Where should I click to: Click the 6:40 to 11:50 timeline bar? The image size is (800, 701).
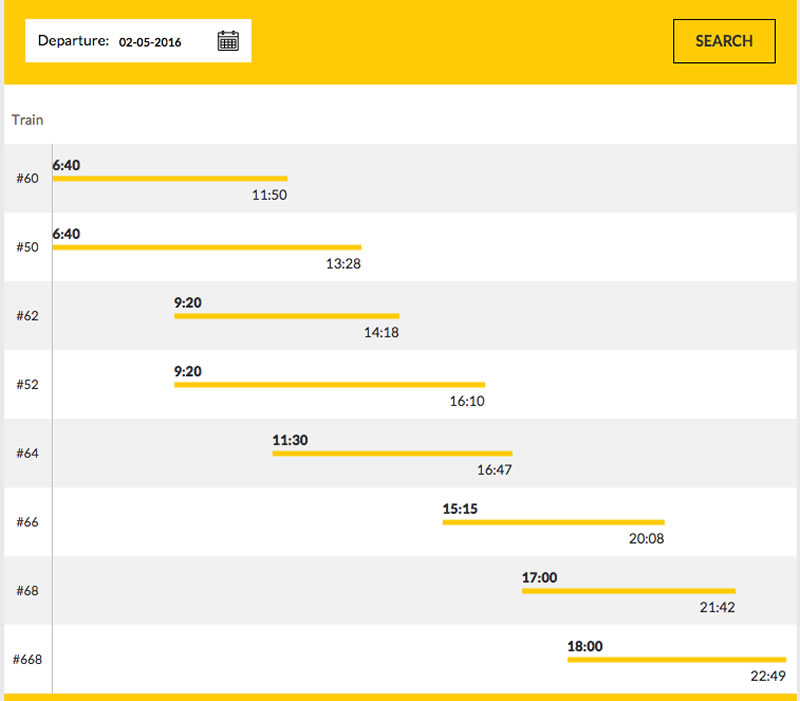(170, 179)
